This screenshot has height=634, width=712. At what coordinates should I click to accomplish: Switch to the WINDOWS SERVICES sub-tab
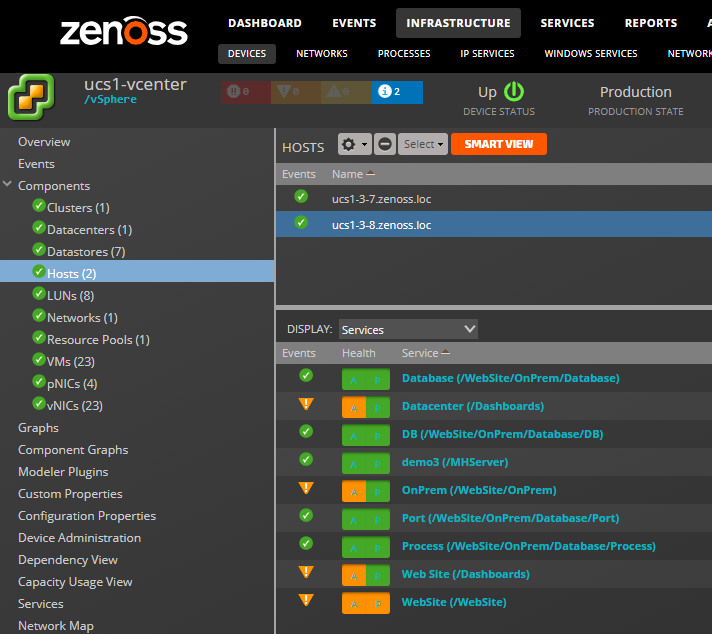pos(591,54)
